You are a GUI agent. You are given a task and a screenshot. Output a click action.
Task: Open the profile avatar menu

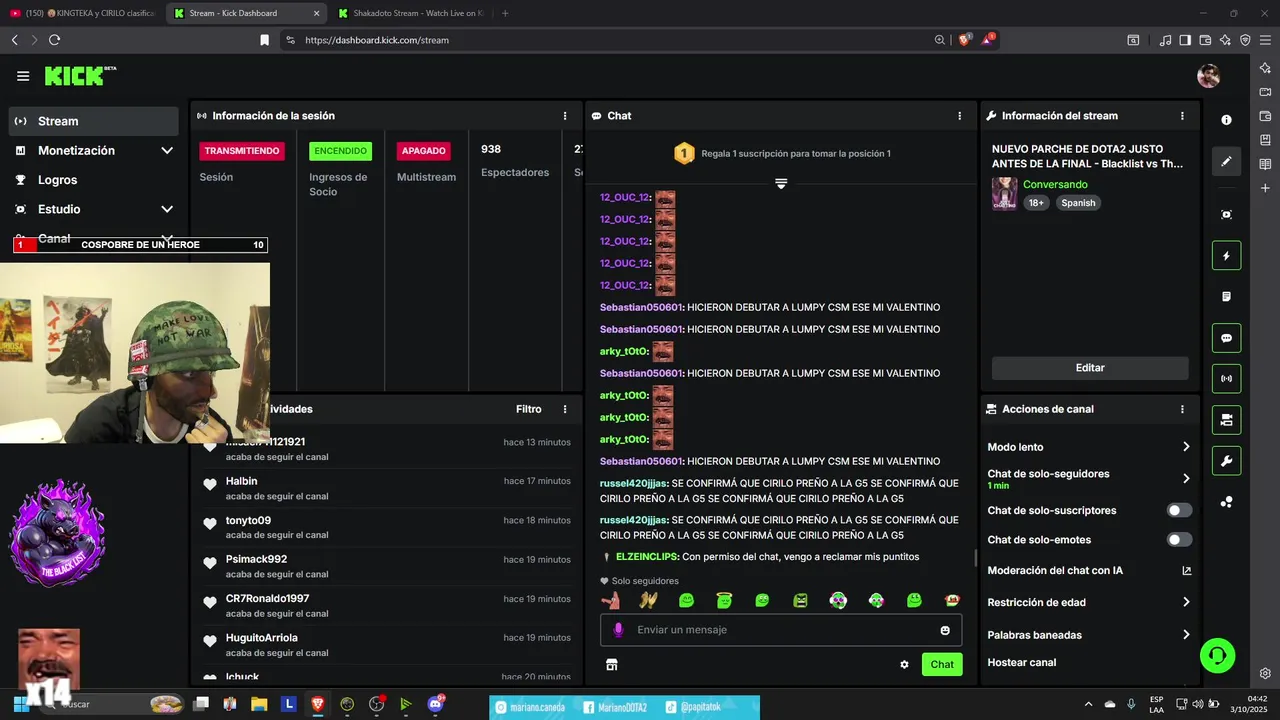(x=1209, y=76)
